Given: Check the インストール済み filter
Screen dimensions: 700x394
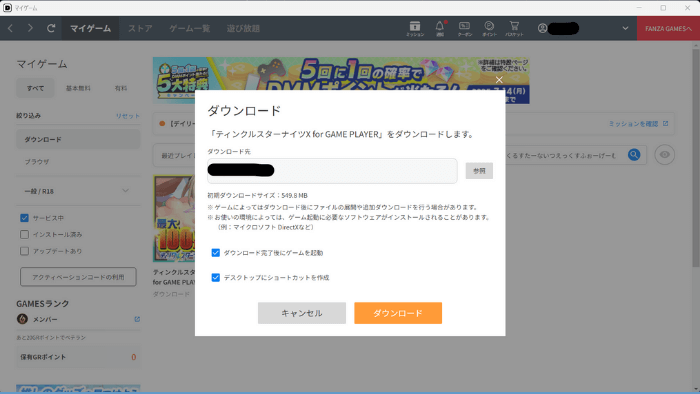Looking at the screenshot, I should click(x=24, y=234).
